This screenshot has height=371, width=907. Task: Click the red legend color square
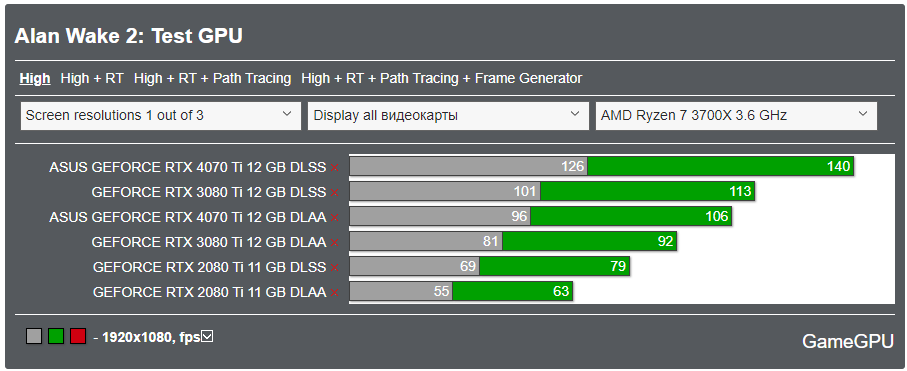pyautogui.click(x=78, y=336)
